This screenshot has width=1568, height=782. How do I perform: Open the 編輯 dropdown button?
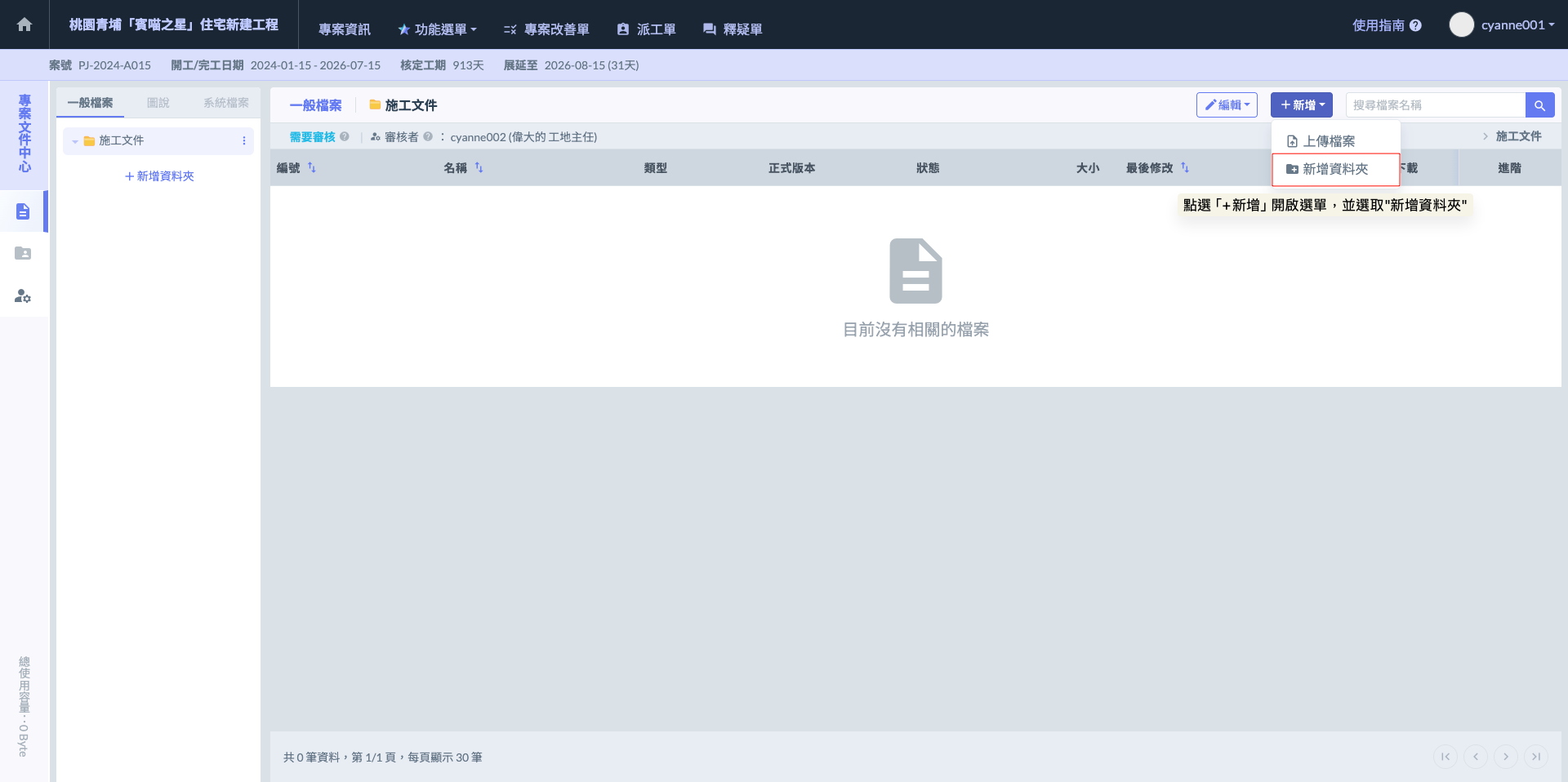tap(1226, 105)
